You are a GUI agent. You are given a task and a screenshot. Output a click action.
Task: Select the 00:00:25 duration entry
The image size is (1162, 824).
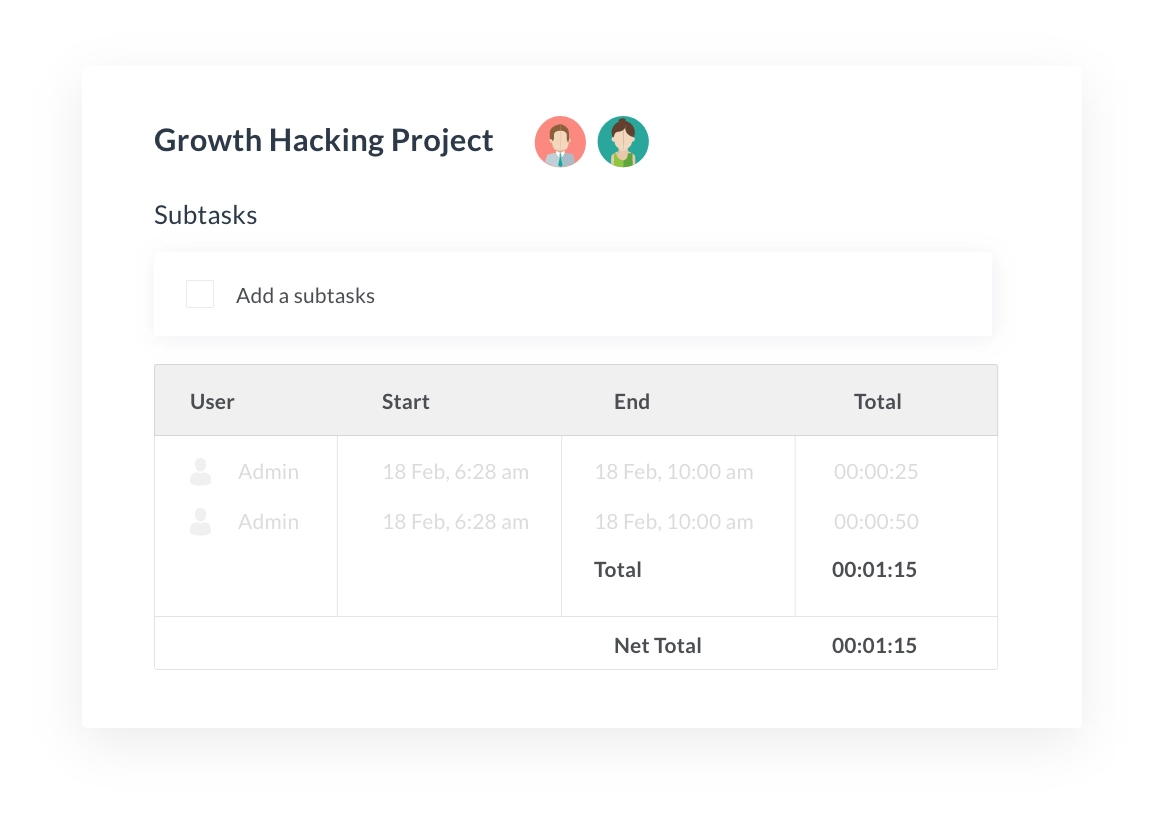[876, 472]
